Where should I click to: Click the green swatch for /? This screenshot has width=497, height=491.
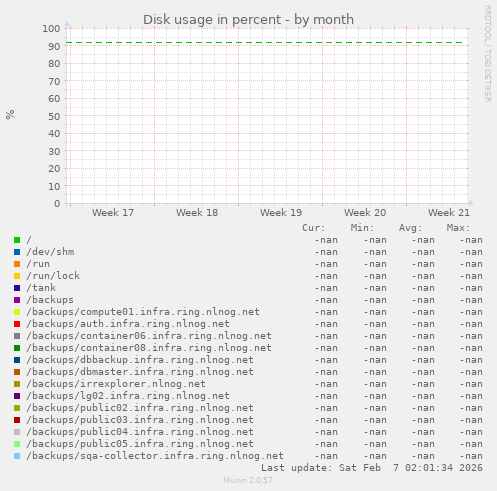[17, 240]
